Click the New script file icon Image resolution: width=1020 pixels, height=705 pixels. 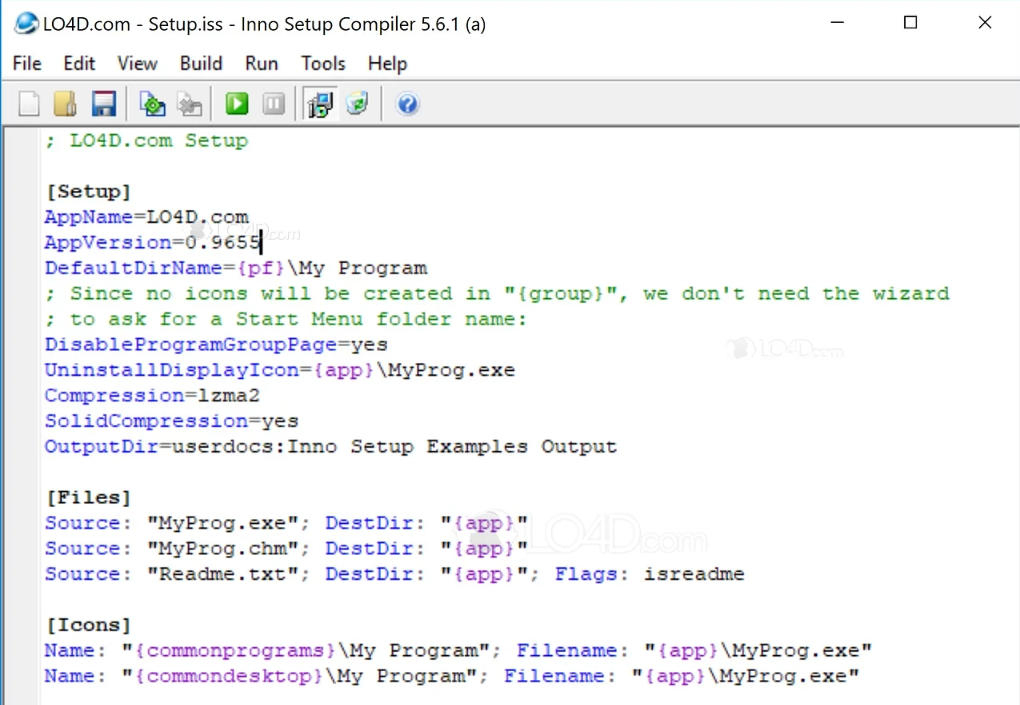(x=30, y=104)
